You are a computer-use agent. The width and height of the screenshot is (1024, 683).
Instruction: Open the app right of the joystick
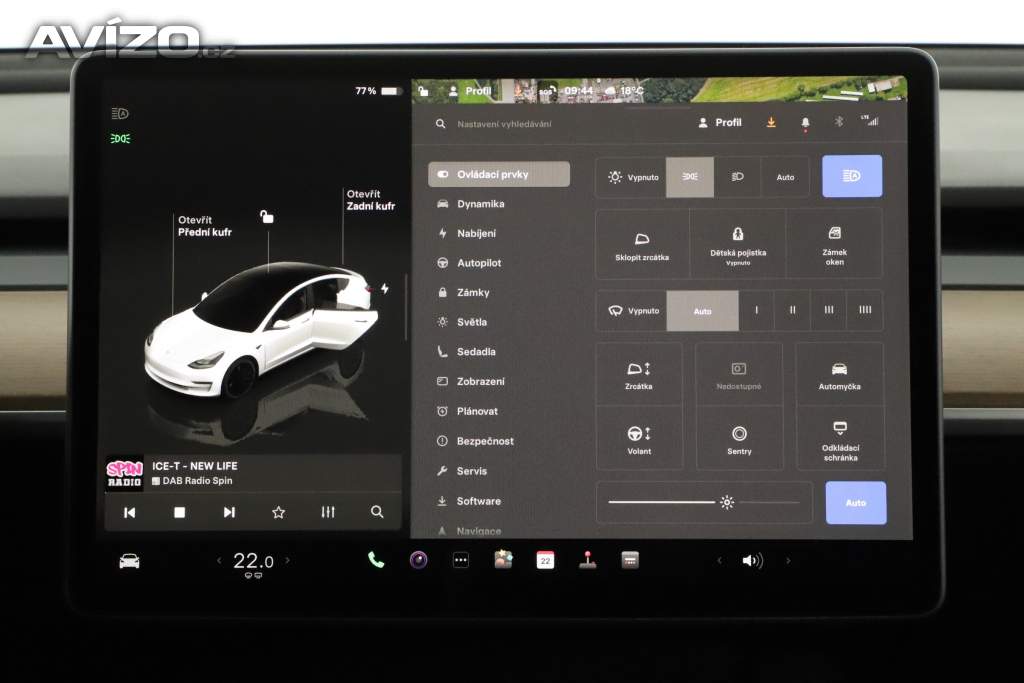[x=630, y=560]
